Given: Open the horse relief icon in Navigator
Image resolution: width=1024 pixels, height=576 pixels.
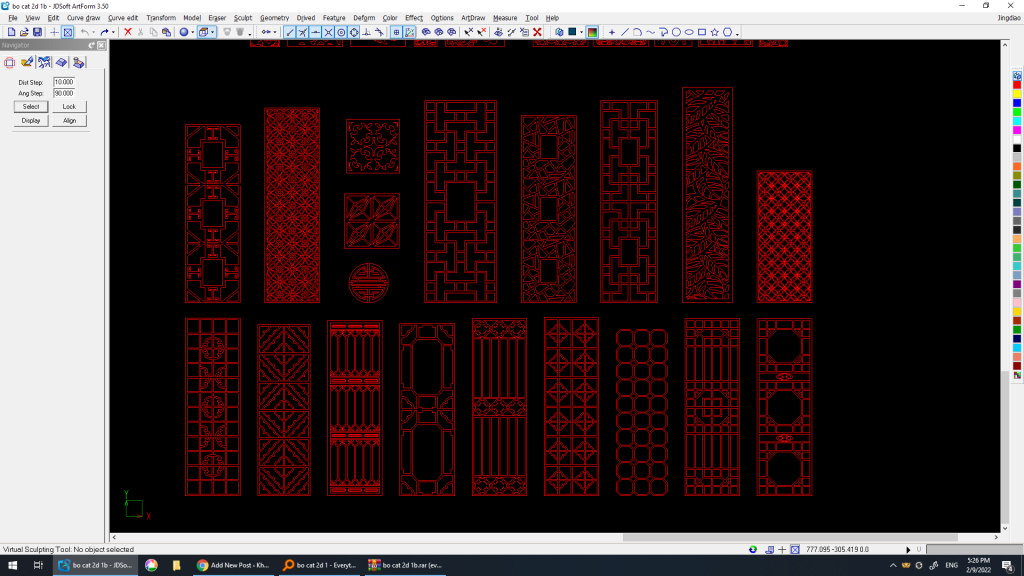Looking at the screenshot, I should pyautogui.click(x=44, y=62).
